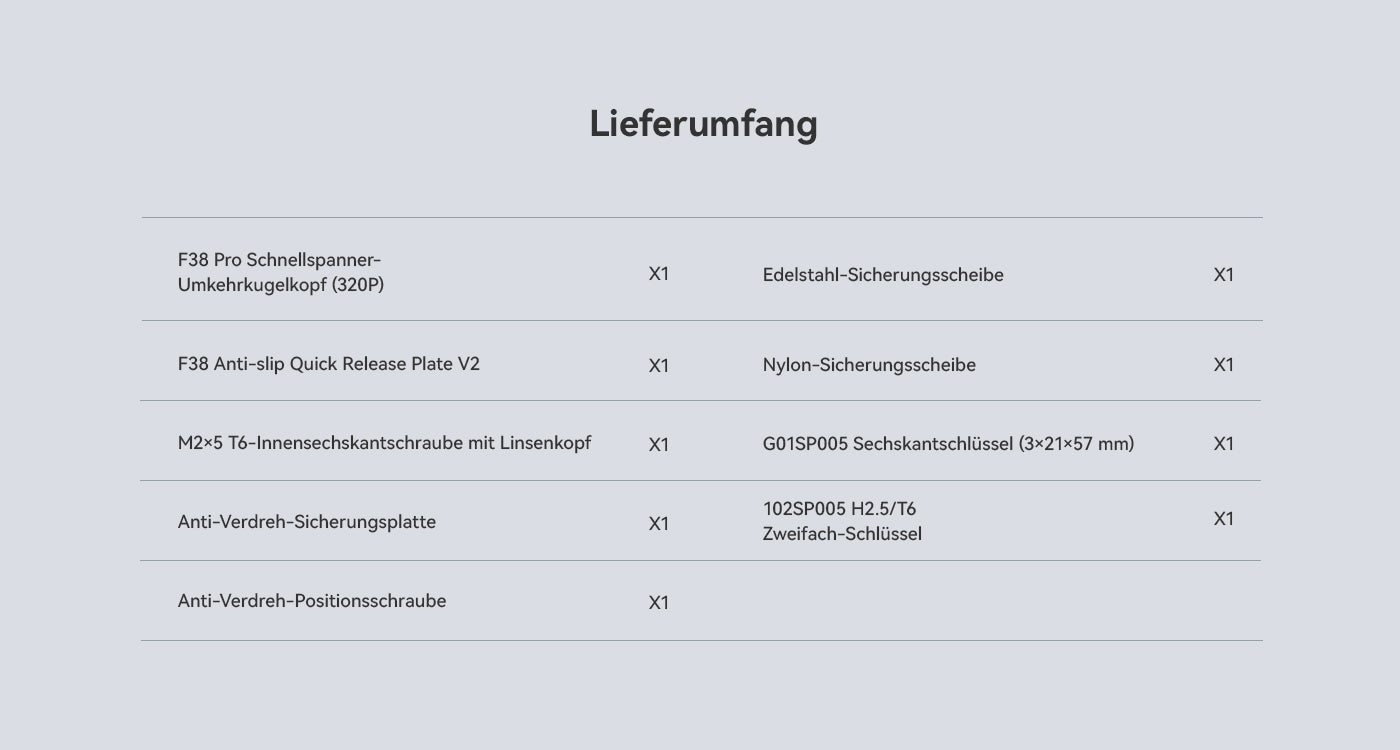Select the Anti-Verdreh-Positionsschraube item
The width and height of the screenshot is (1400, 750).
pyautogui.click(x=312, y=601)
